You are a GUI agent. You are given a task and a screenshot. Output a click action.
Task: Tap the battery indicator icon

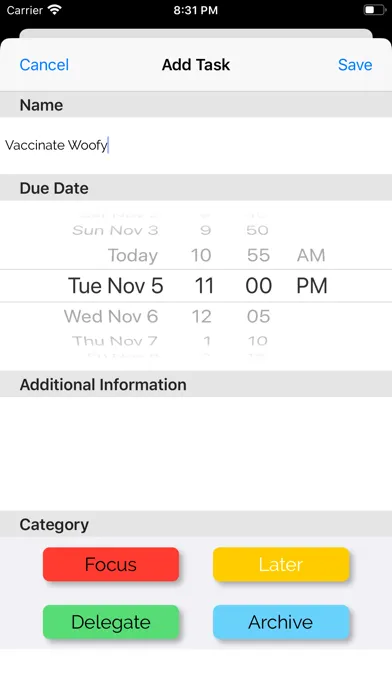375,10
